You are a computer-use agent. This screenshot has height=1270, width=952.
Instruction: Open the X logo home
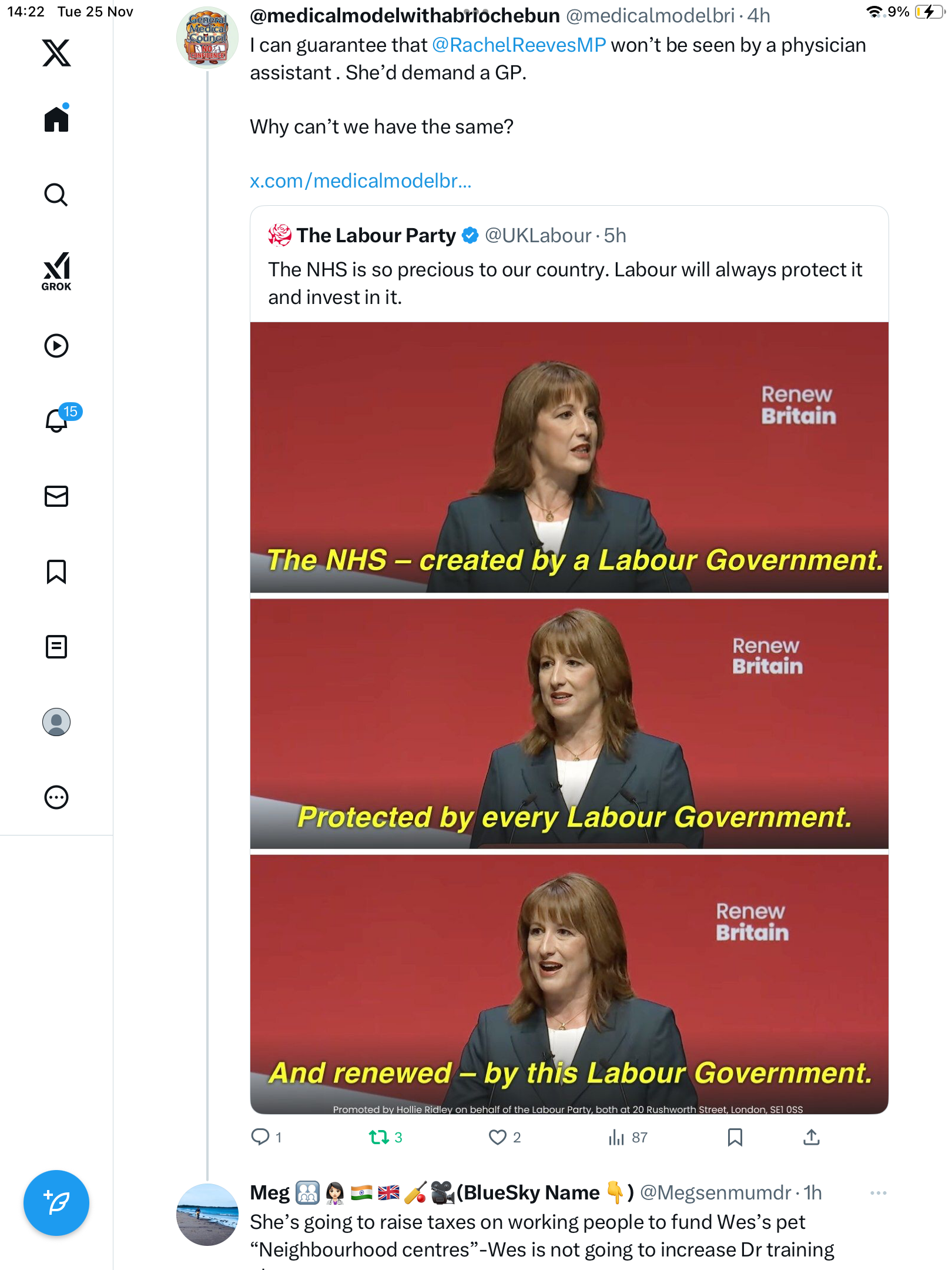pyautogui.click(x=56, y=53)
